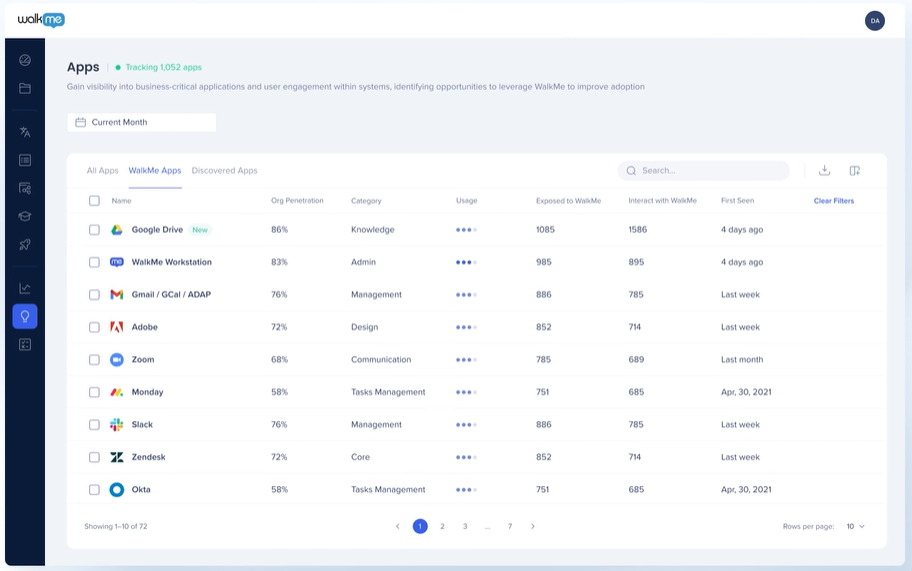Select the line chart analytics sidebar icon
This screenshot has height=571, width=912.
[25, 288]
